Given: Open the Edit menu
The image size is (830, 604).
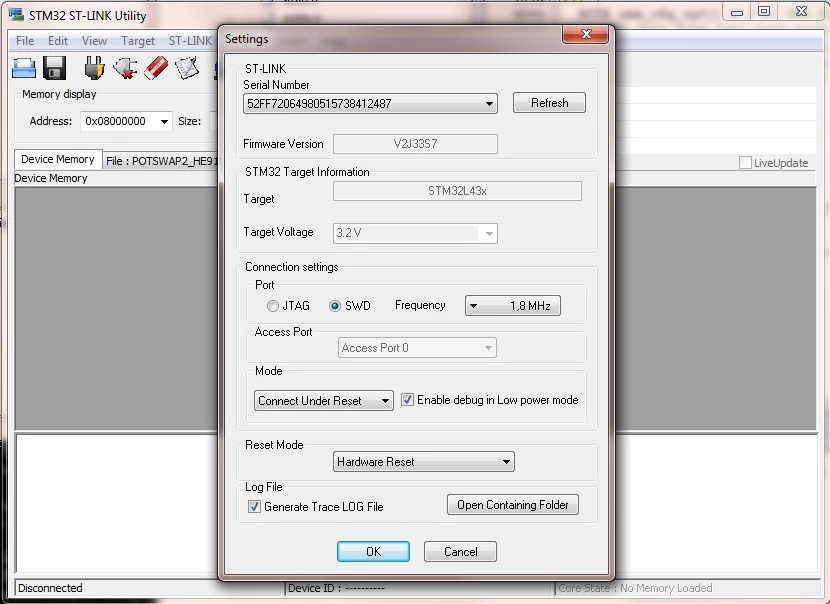Looking at the screenshot, I should point(58,41).
